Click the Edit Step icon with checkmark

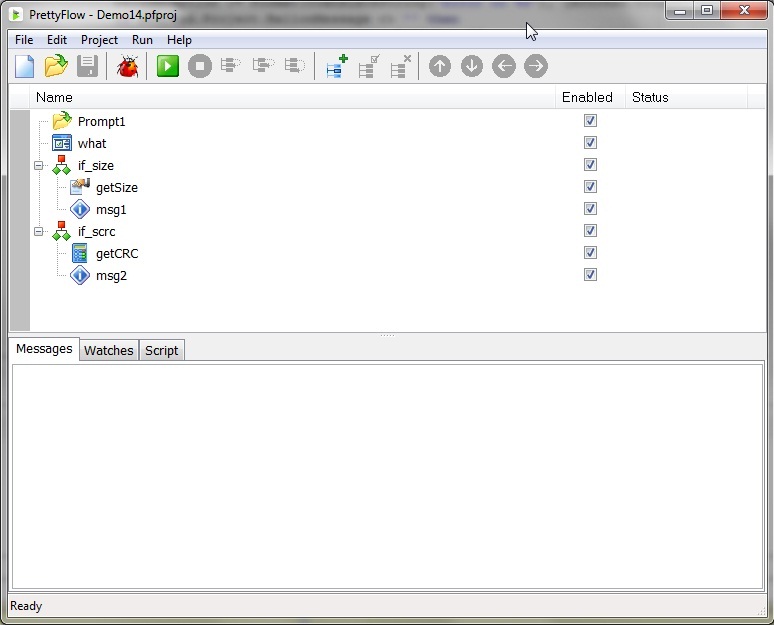point(369,66)
